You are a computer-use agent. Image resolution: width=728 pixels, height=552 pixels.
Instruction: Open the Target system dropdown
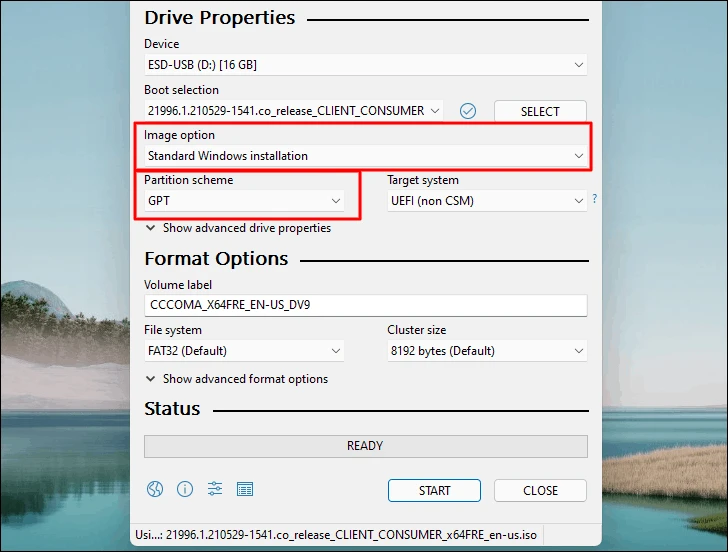coord(487,201)
